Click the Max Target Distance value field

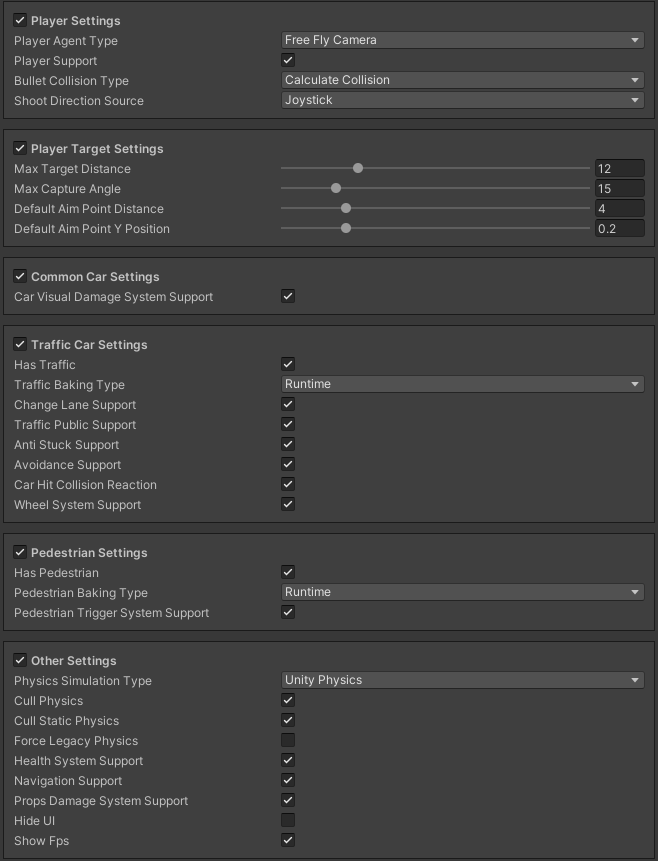(x=620, y=169)
